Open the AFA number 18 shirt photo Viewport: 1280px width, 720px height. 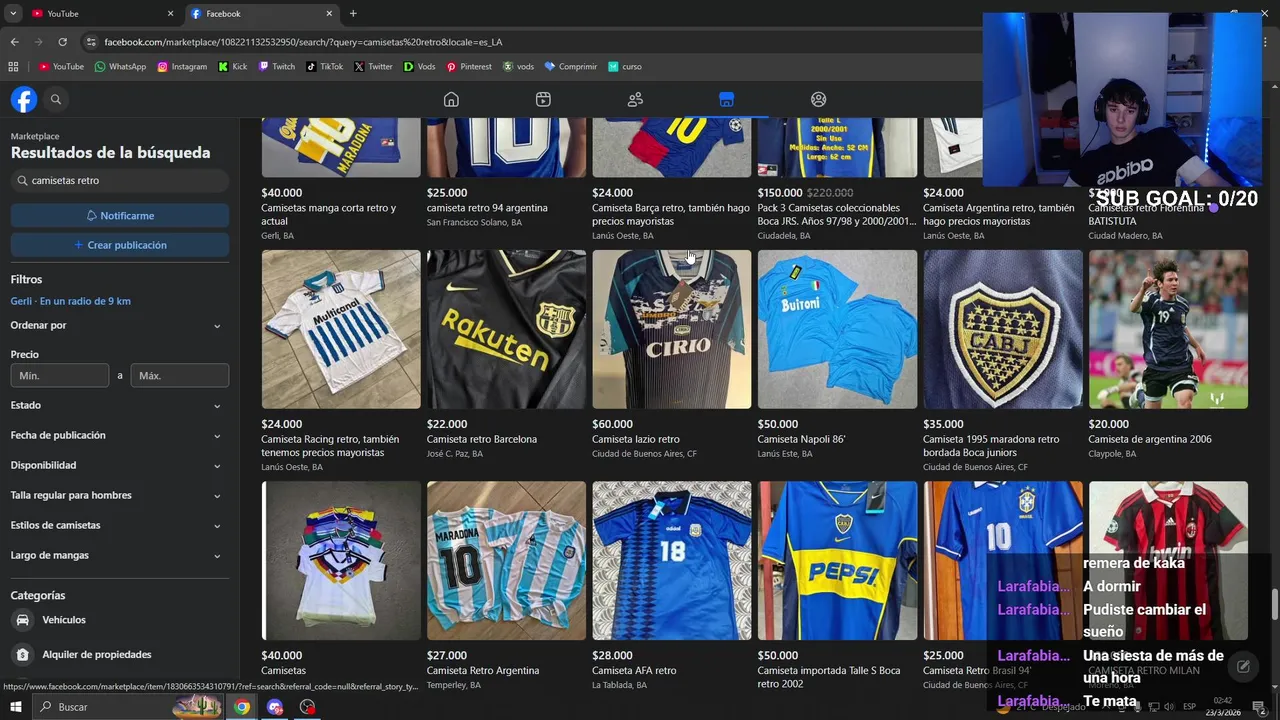[x=672, y=560]
